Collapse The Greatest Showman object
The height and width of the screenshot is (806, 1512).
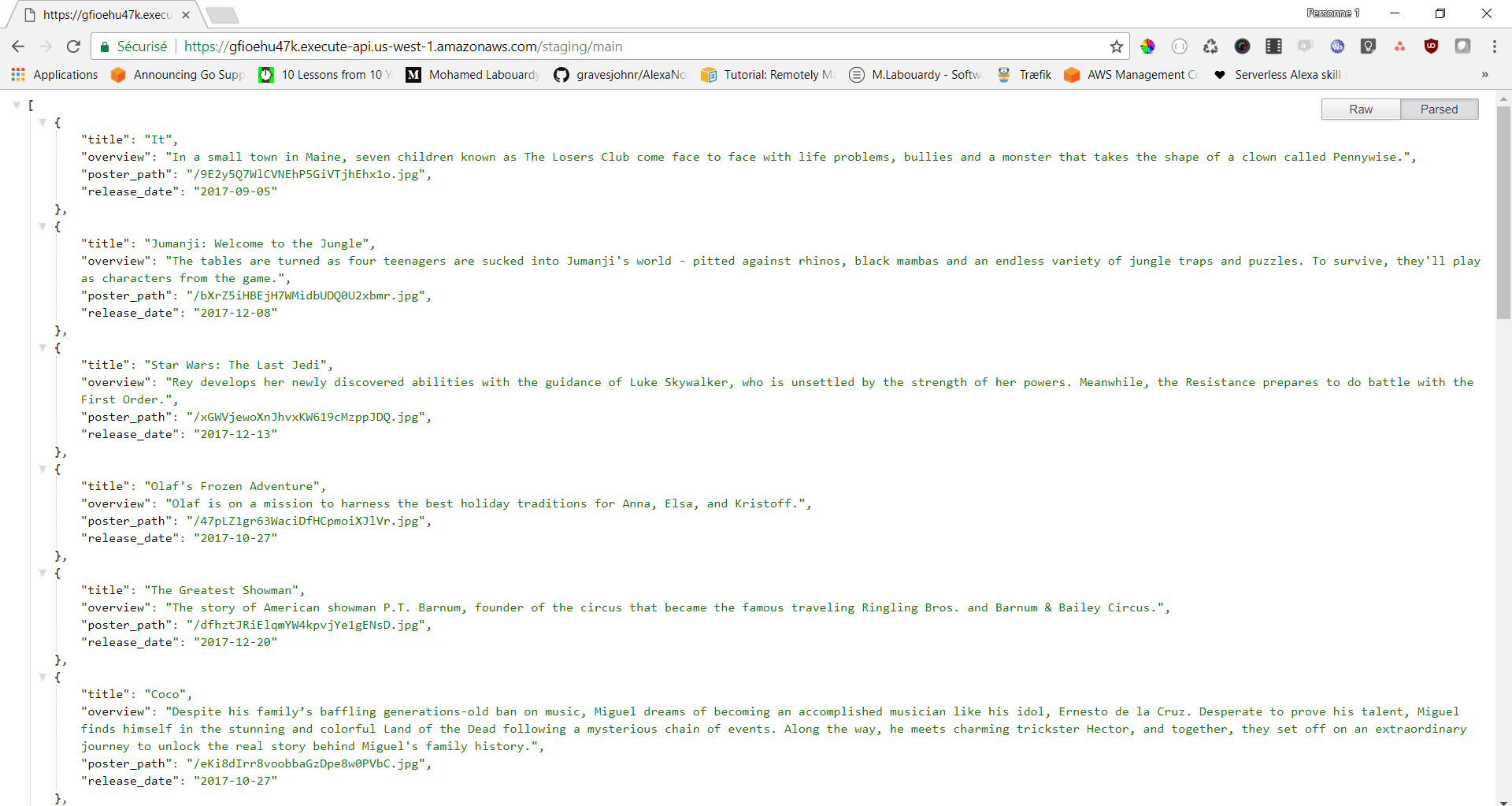tap(43, 573)
